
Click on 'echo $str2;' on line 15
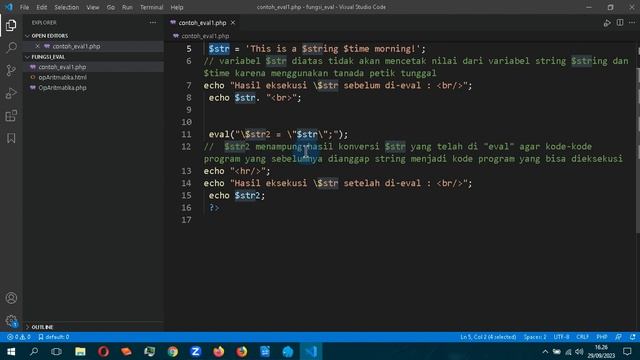tap(237, 196)
